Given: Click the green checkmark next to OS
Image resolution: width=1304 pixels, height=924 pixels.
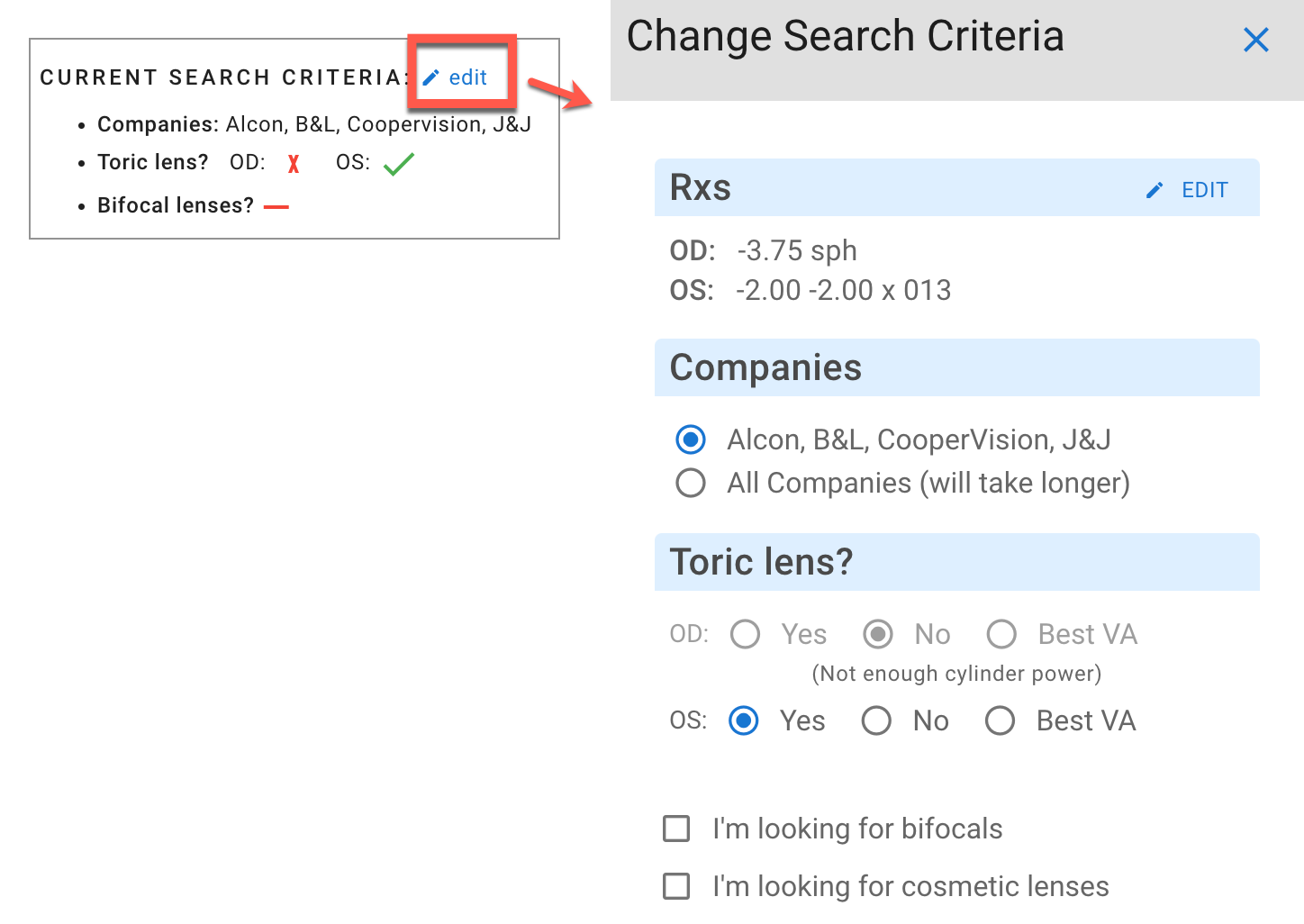Looking at the screenshot, I should [398, 164].
